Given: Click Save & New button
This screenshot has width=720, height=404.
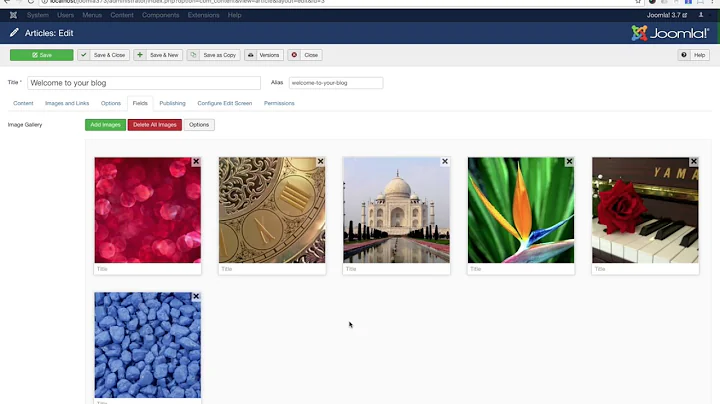Looking at the screenshot, I should (158, 55).
